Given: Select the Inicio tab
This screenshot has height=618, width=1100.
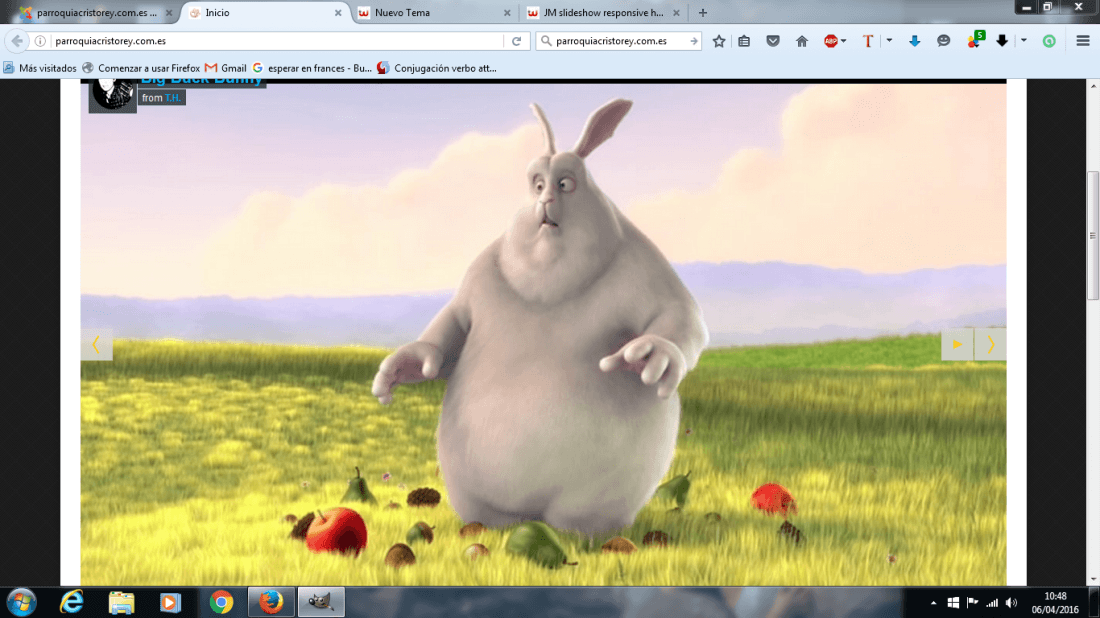Looking at the screenshot, I should pos(265,13).
